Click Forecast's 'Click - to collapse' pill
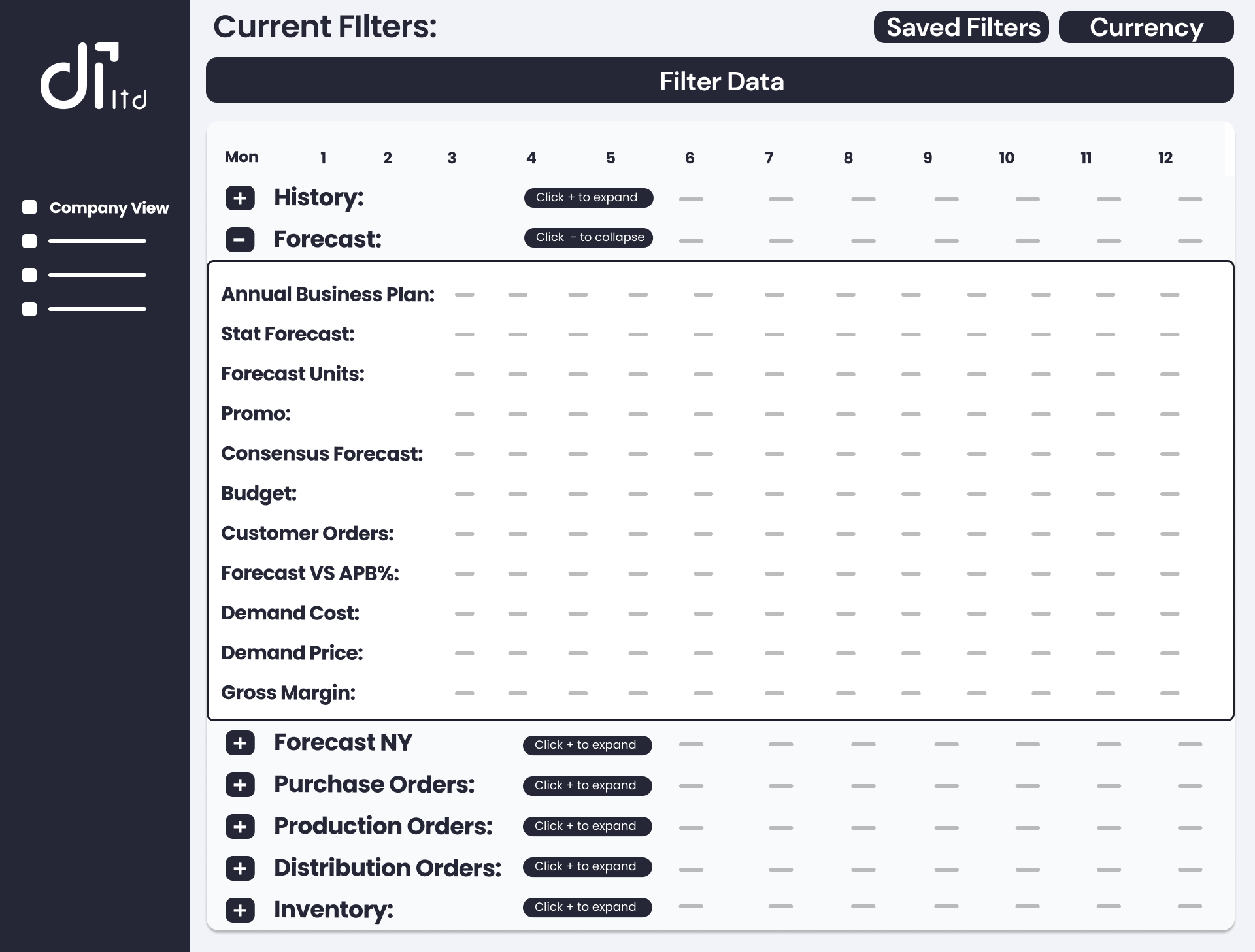The image size is (1255, 952). [588, 238]
